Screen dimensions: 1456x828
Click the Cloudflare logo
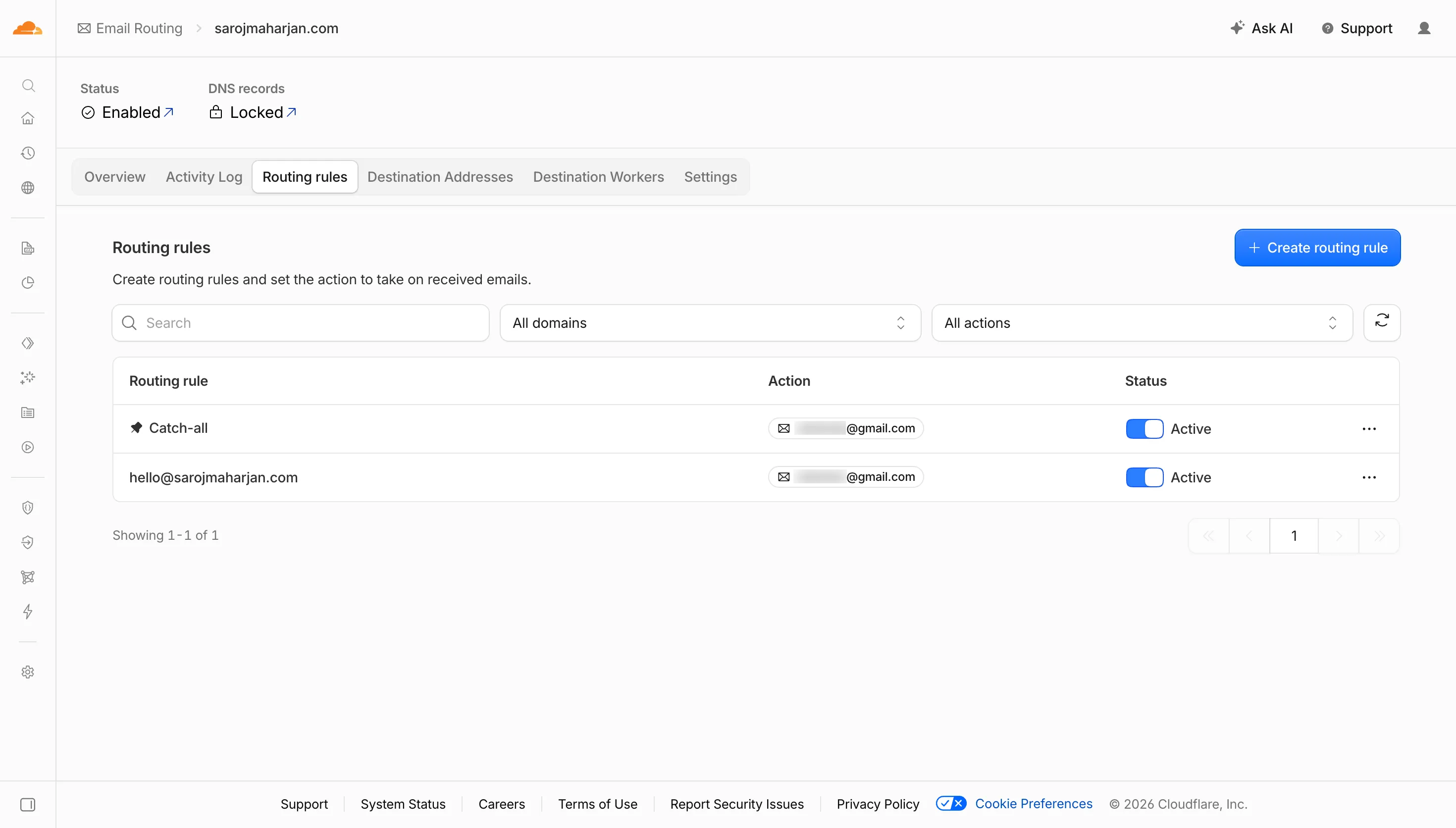click(x=27, y=28)
